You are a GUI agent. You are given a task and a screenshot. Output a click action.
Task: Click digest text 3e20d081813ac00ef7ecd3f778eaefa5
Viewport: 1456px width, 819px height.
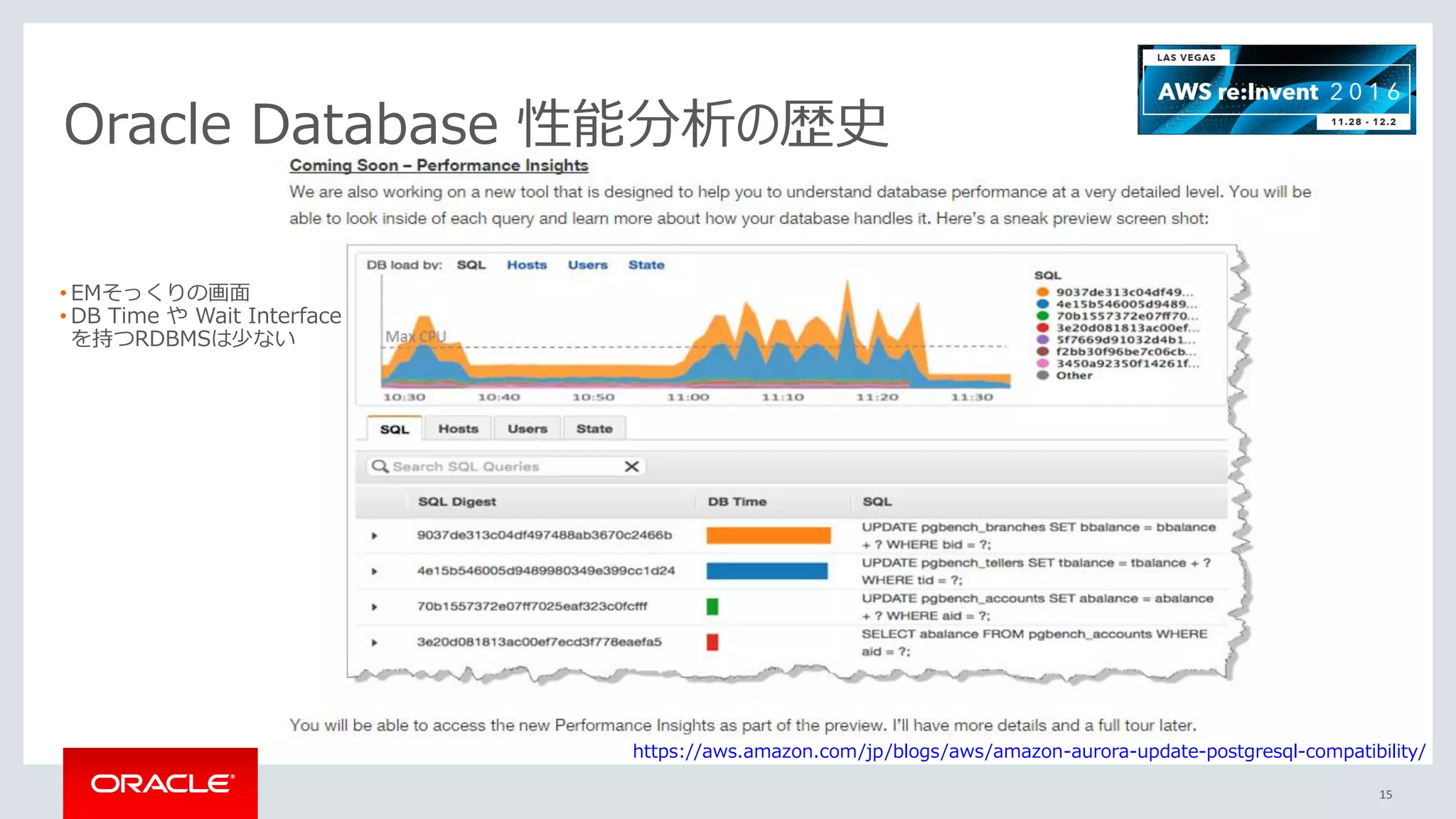(540, 641)
